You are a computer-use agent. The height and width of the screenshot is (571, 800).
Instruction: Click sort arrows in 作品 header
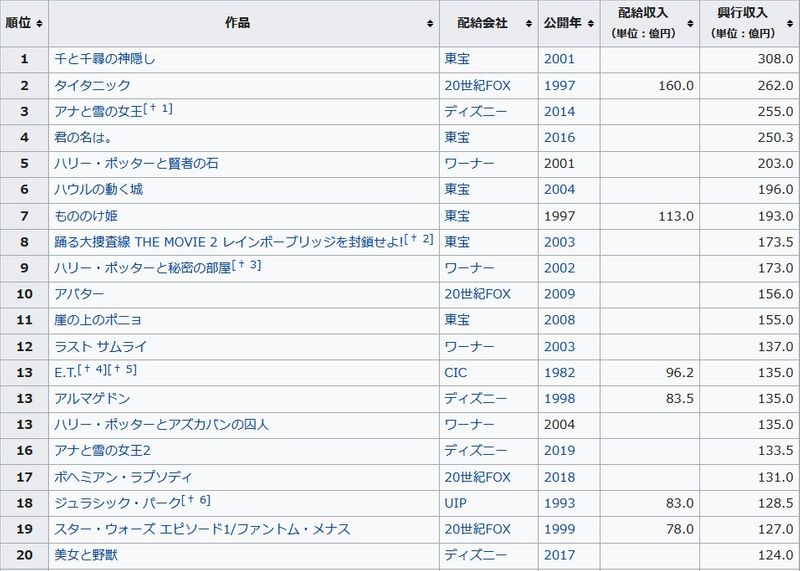pyautogui.click(x=430, y=23)
